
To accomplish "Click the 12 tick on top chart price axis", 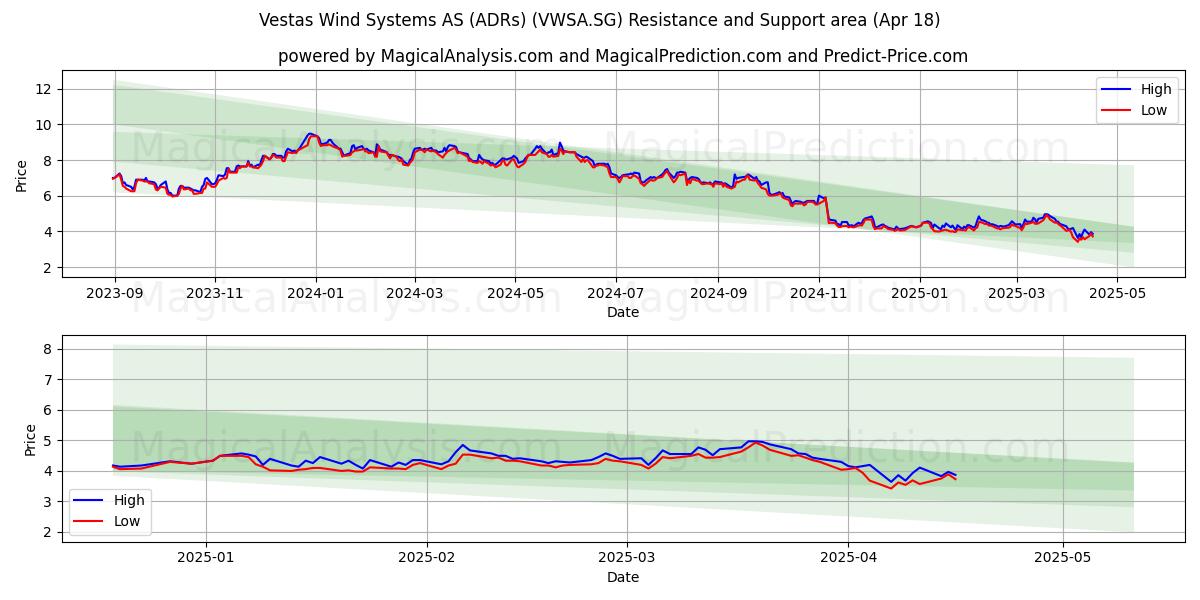I will tap(46, 89).
